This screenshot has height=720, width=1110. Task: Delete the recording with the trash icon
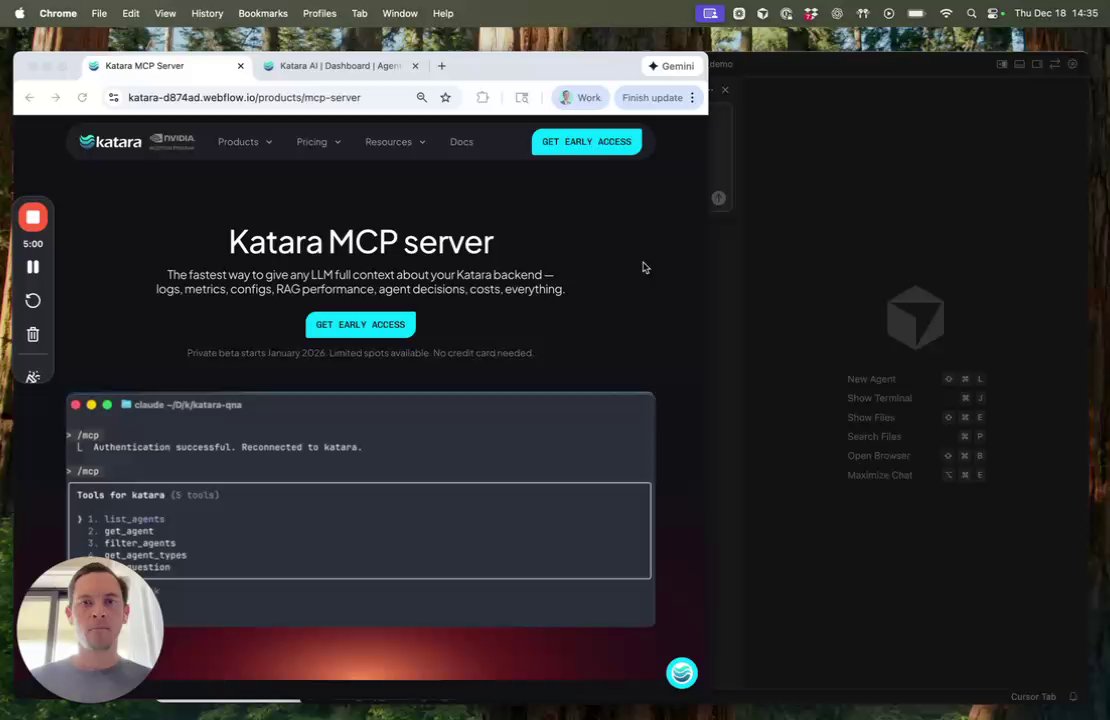pos(33,334)
